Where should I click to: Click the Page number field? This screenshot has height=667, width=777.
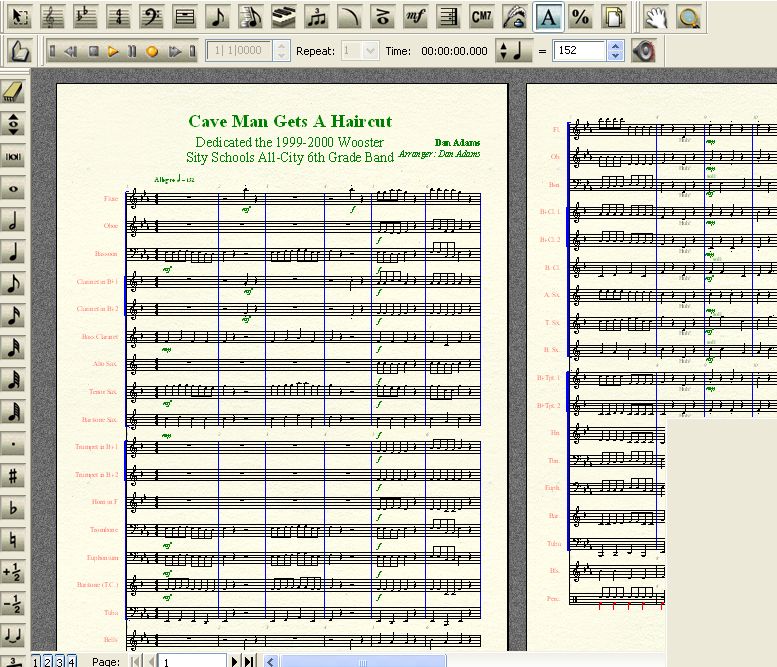click(x=193, y=662)
